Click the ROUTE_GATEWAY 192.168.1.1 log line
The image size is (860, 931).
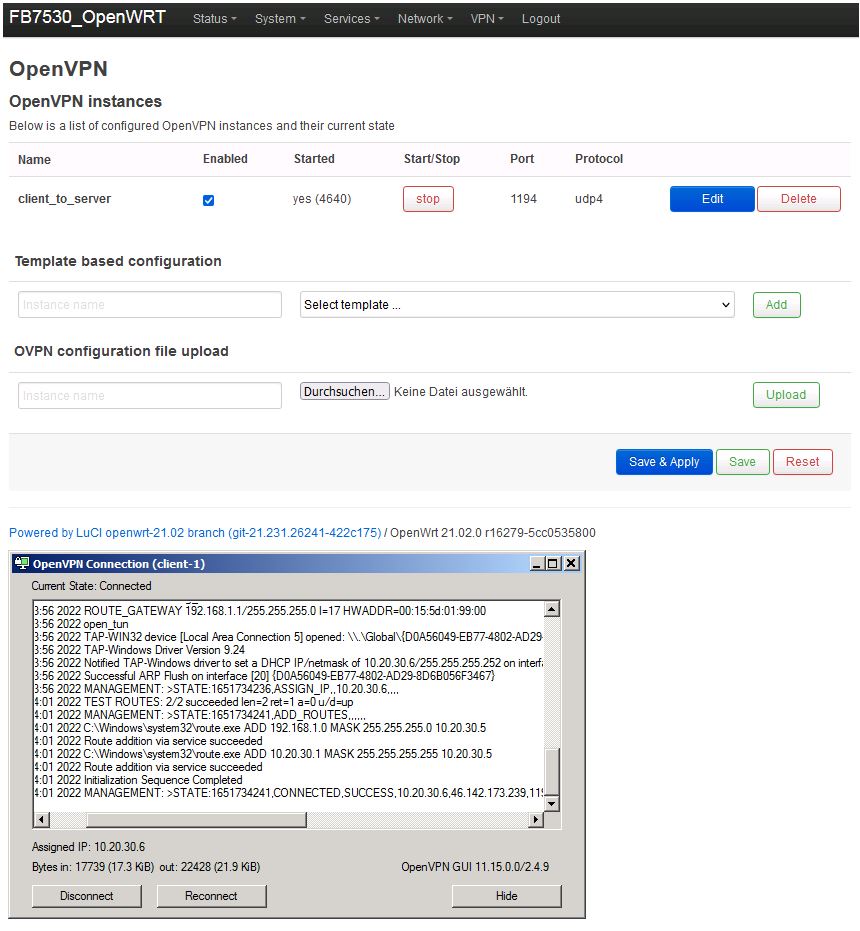point(260,610)
